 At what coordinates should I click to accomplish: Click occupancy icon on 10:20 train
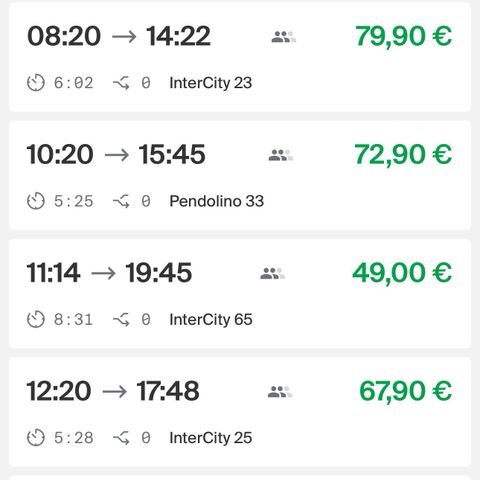coord(281,155)
